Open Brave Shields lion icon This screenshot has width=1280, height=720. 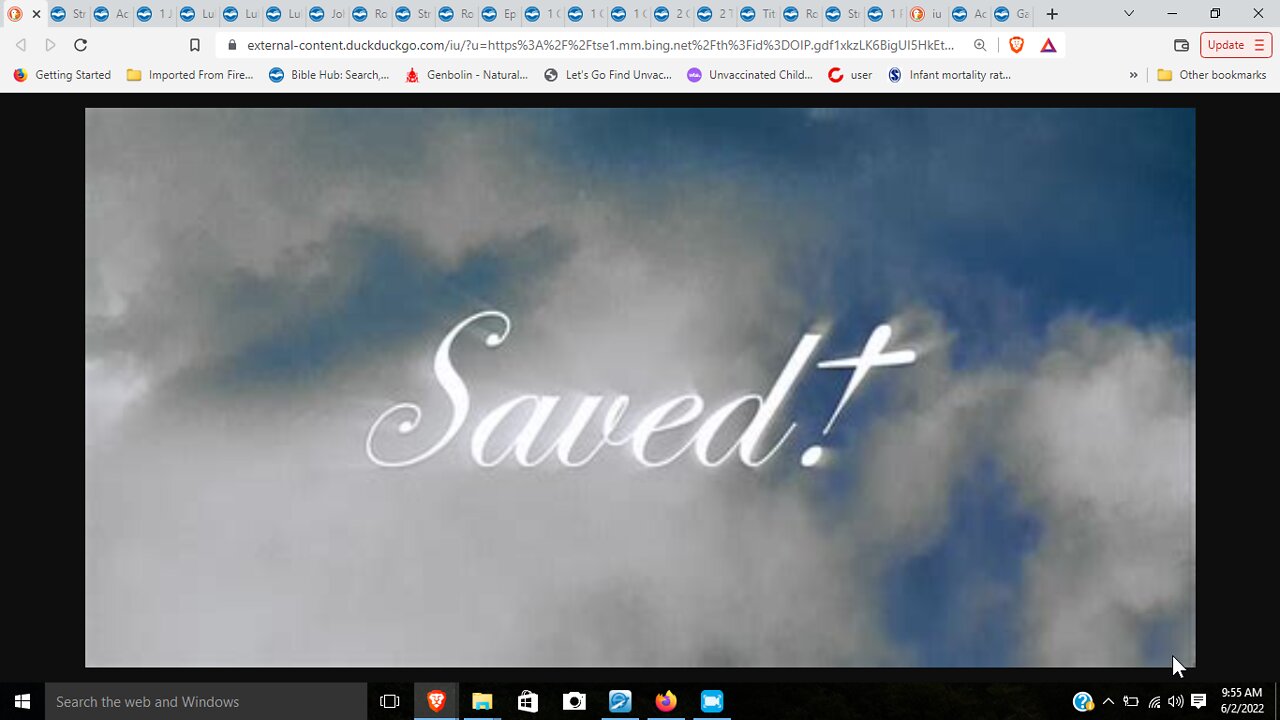pyautogui.click(x=1017, y=45)
